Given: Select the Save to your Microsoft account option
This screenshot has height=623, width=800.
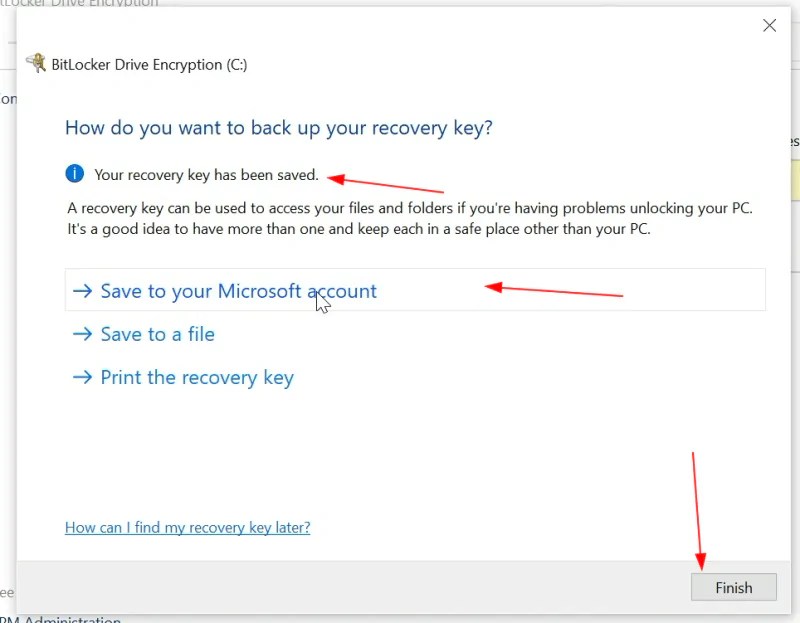Looking at the screenshot, I should pyautogui.click(x=238, y=291).
